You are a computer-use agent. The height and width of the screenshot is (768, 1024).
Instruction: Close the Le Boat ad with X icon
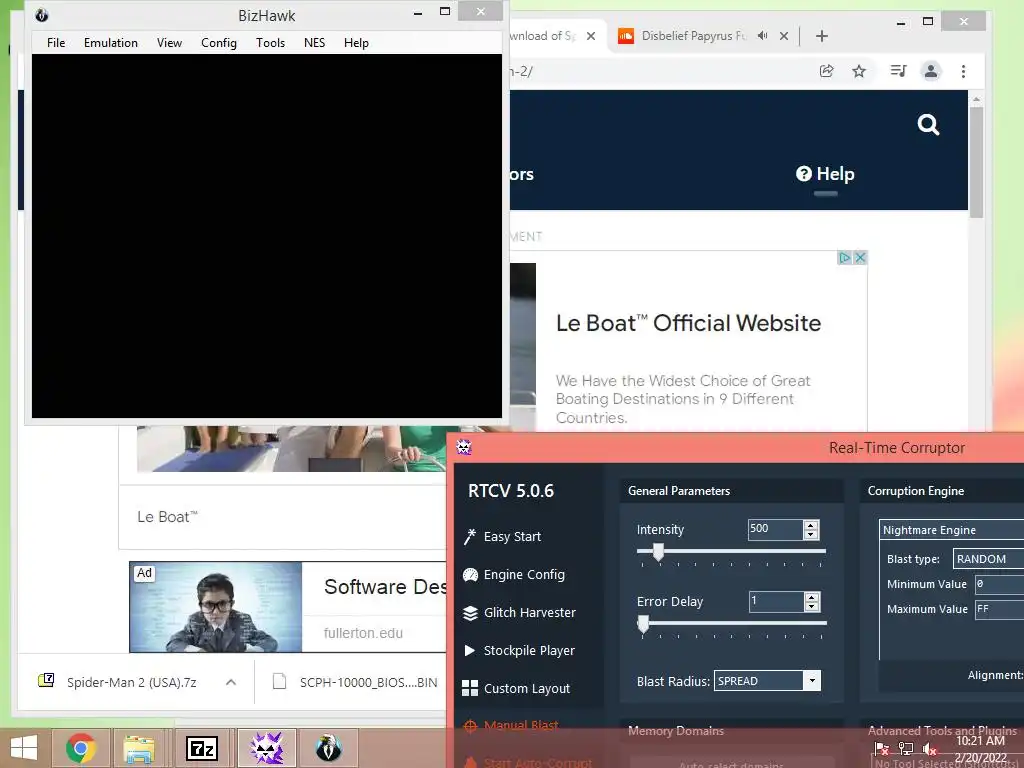(860, 257)
